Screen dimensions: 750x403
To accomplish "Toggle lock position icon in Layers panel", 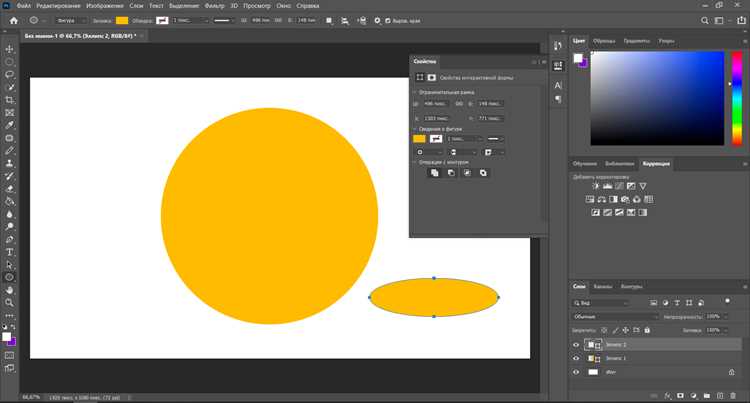I will (626, 330).
